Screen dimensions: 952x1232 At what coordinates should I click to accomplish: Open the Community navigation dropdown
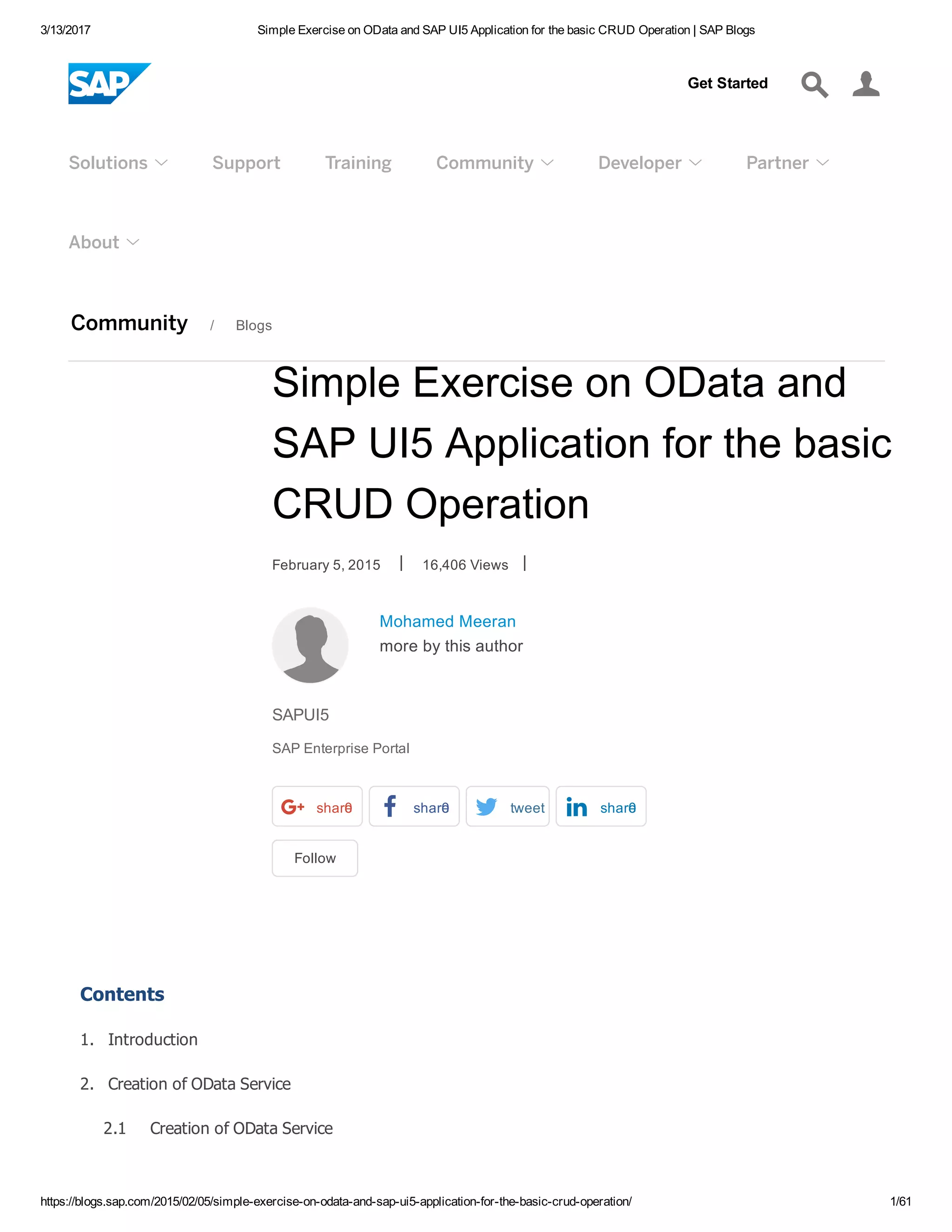click(x=495, y=163)
